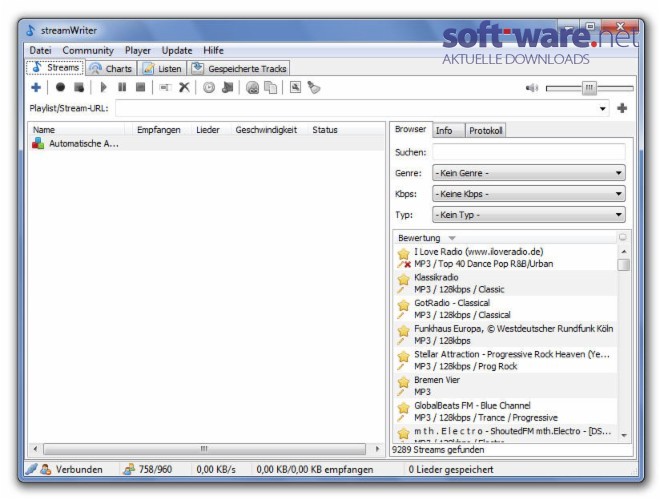Select GlobalBeats FM - Blue Channel
The image size is (660, 500).
pos(506,412)
